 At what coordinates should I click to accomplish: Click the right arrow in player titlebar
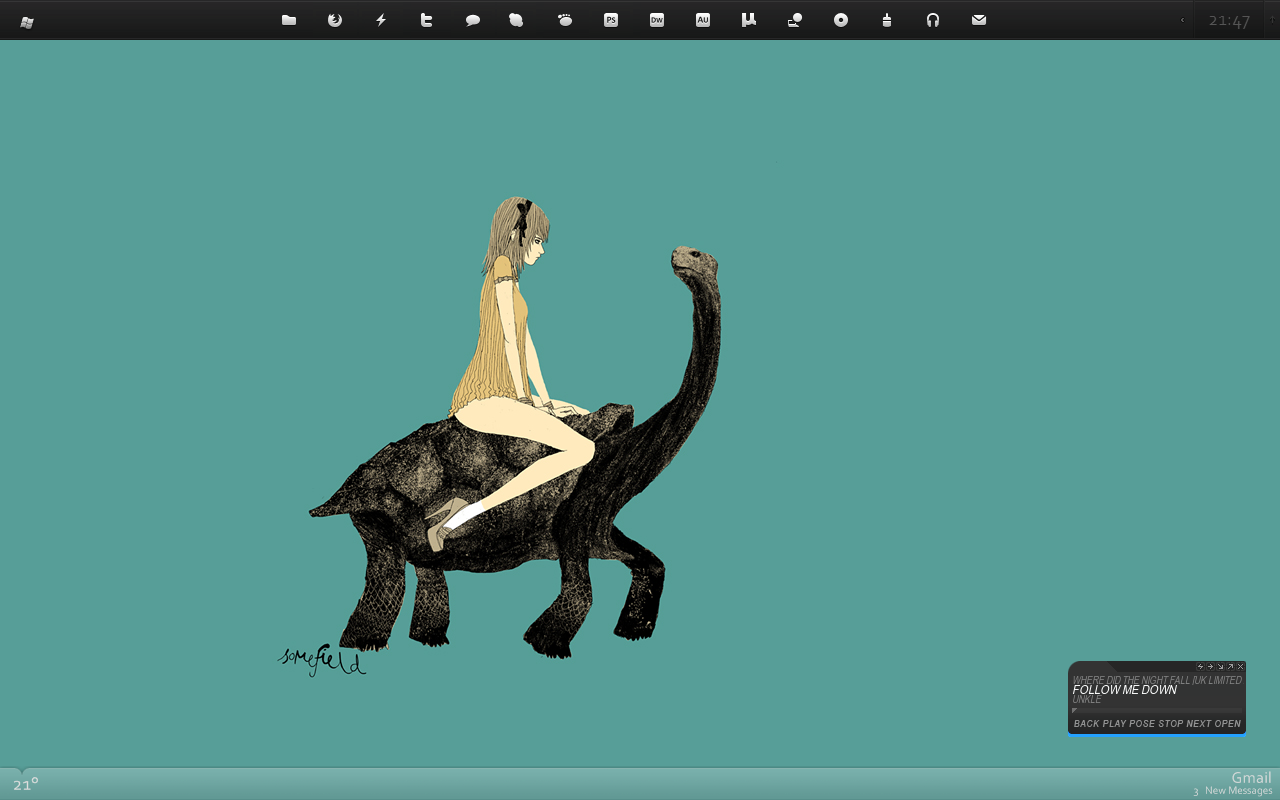click(1210, 667)
